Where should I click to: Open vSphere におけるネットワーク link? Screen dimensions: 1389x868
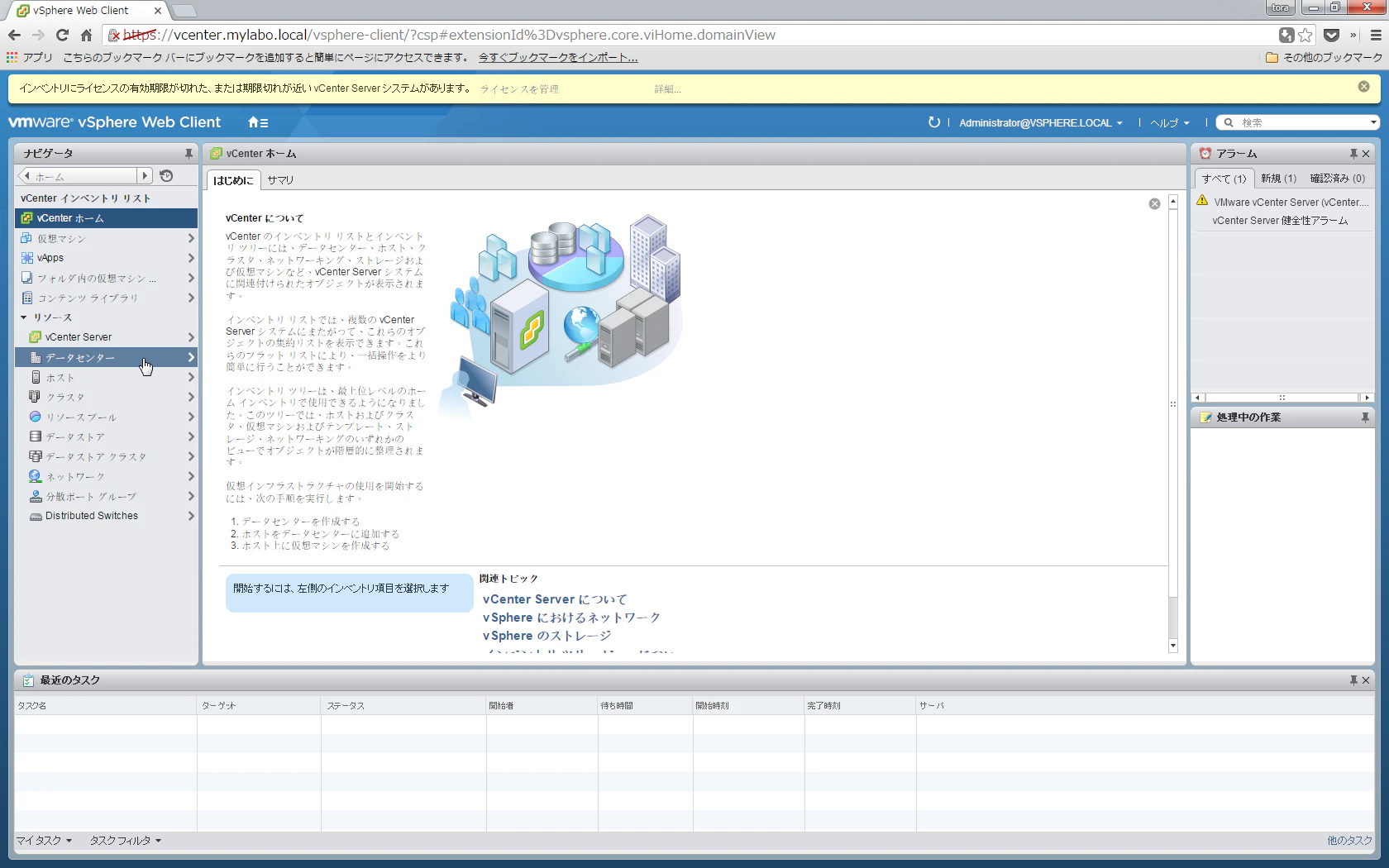pos(571,618)
